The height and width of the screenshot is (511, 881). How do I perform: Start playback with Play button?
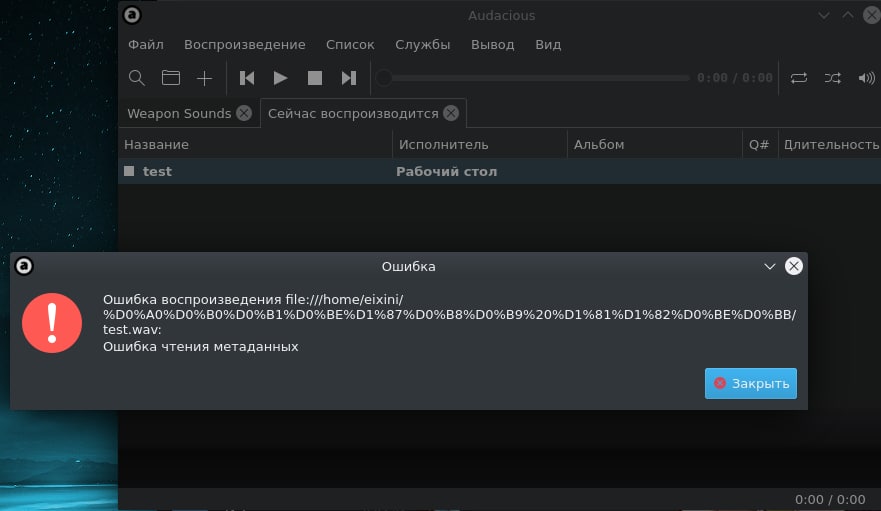click(x=280, y=78)
